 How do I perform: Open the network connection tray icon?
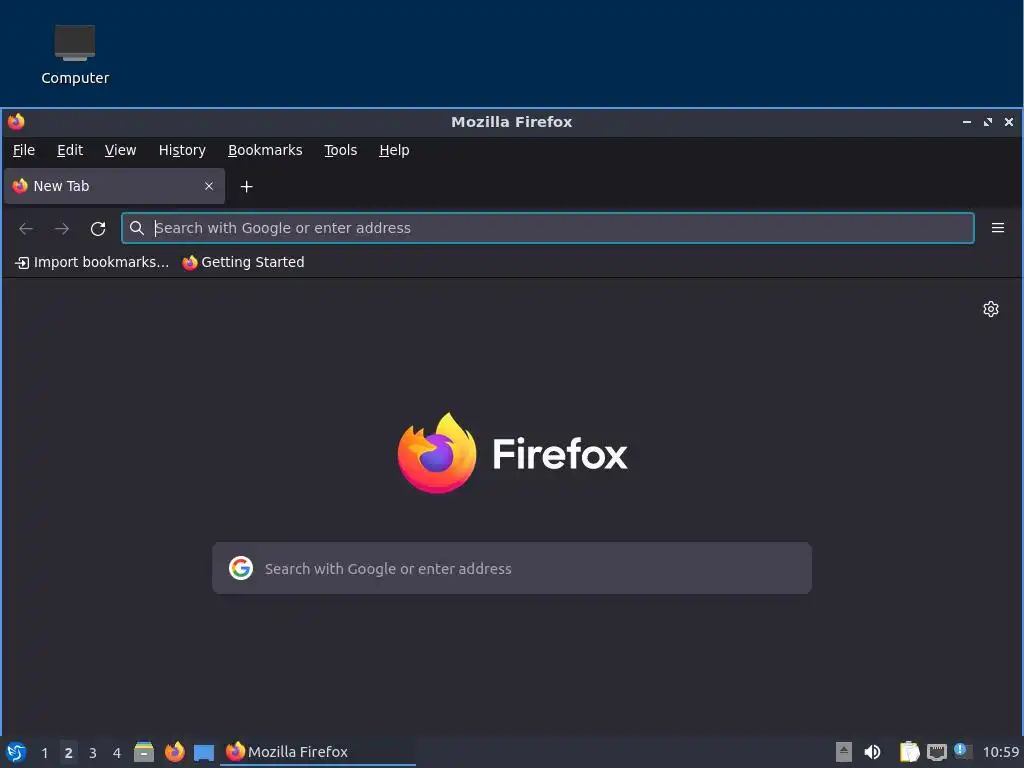point(936,752)
